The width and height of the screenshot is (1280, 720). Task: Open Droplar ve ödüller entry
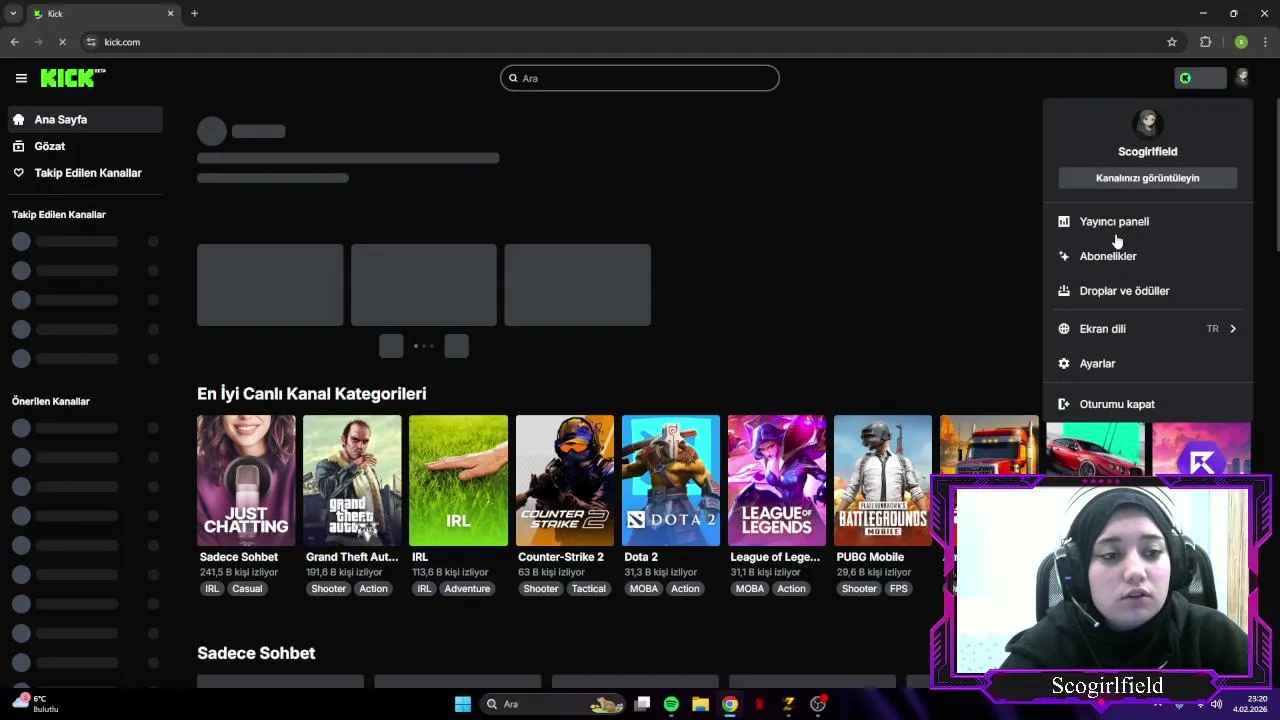1147,291
